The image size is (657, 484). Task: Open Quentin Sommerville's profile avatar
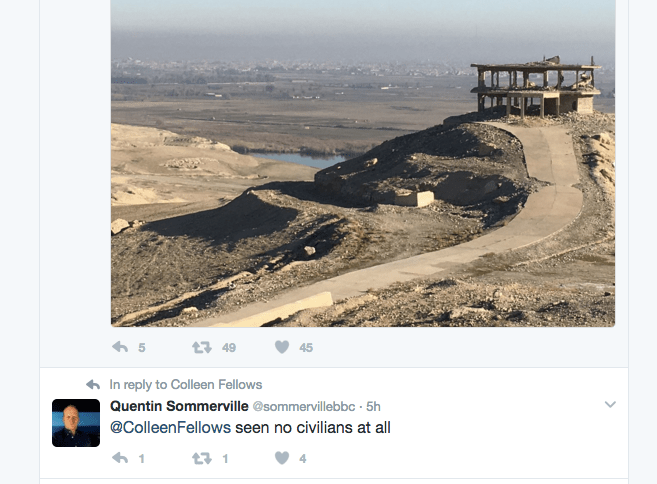76,423
